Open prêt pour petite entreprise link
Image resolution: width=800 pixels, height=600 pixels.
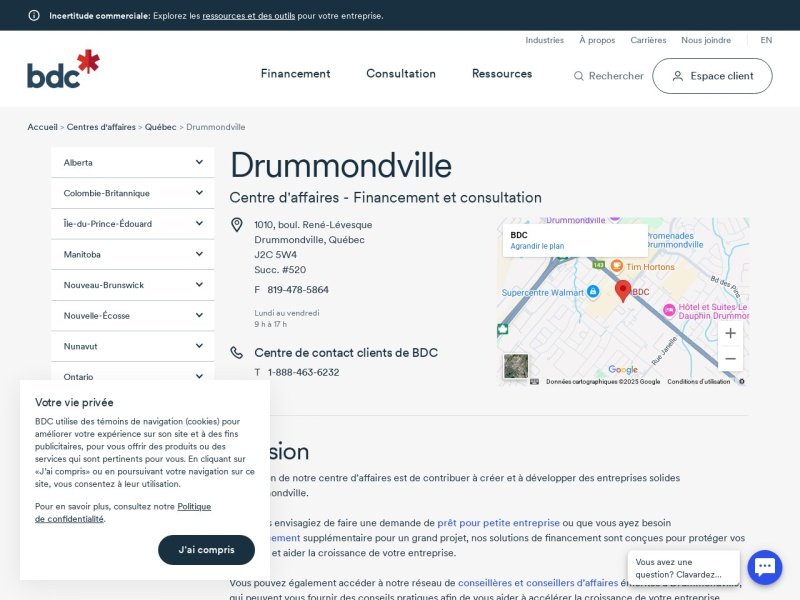coord(498,522)
